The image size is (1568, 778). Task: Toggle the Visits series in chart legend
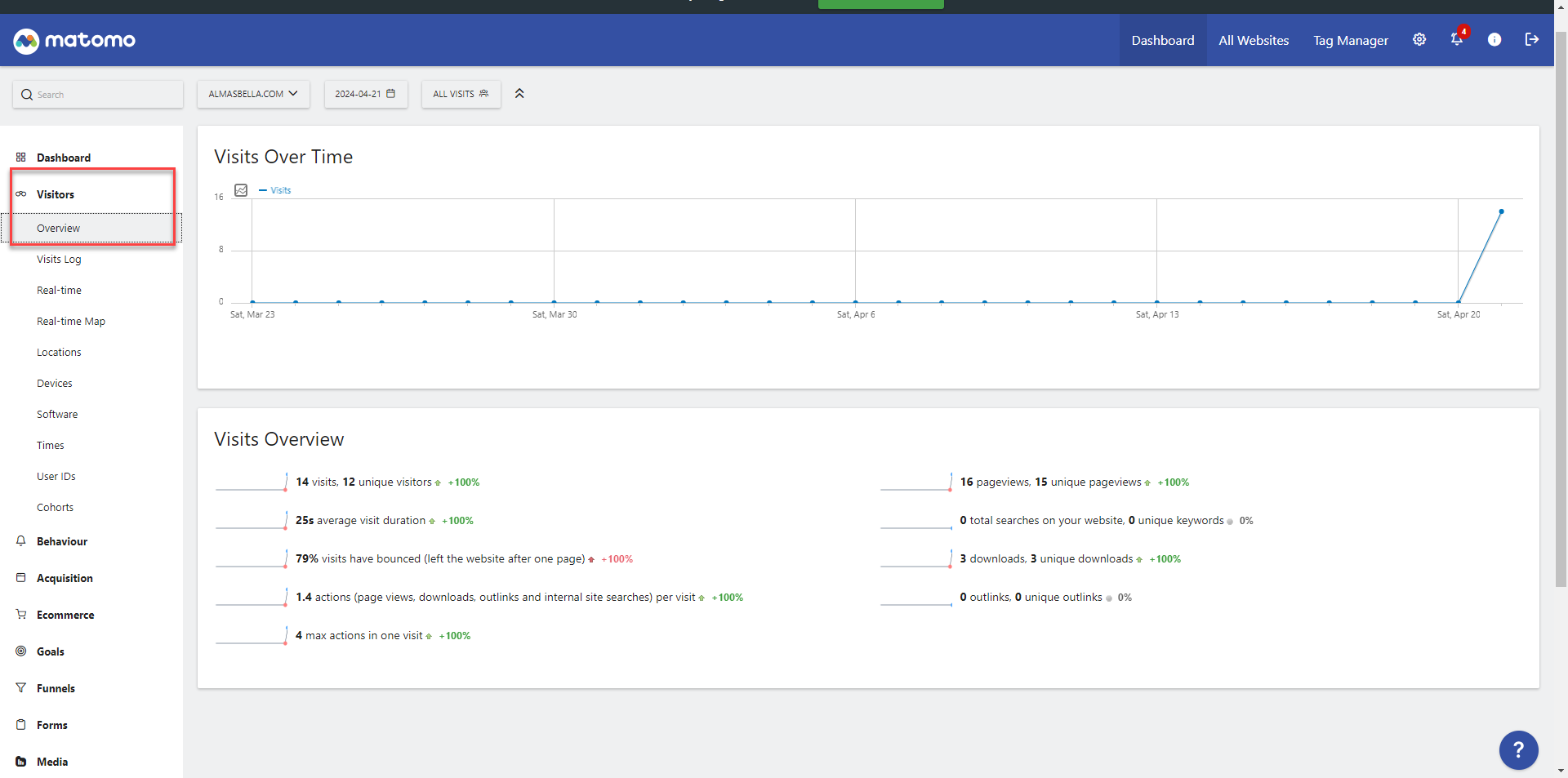[x=275, y=190]
